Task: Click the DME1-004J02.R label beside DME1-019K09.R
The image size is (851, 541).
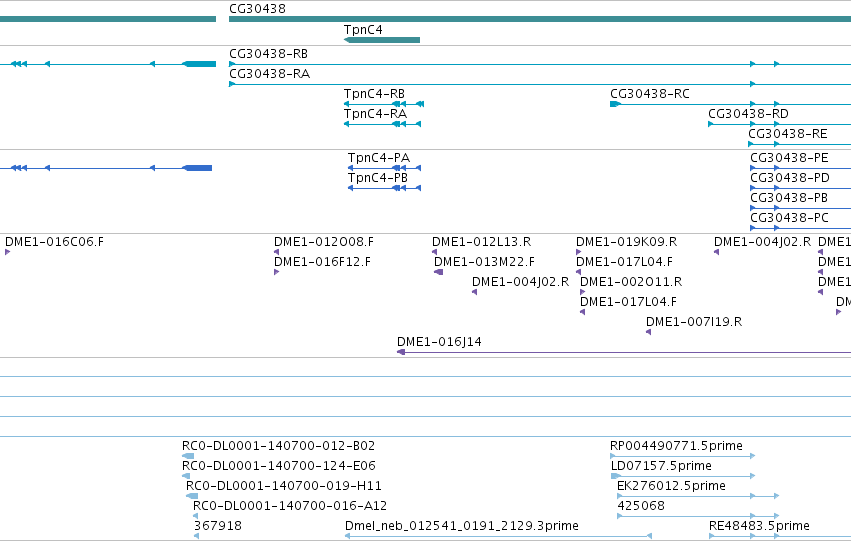Action: pos(762,242)
